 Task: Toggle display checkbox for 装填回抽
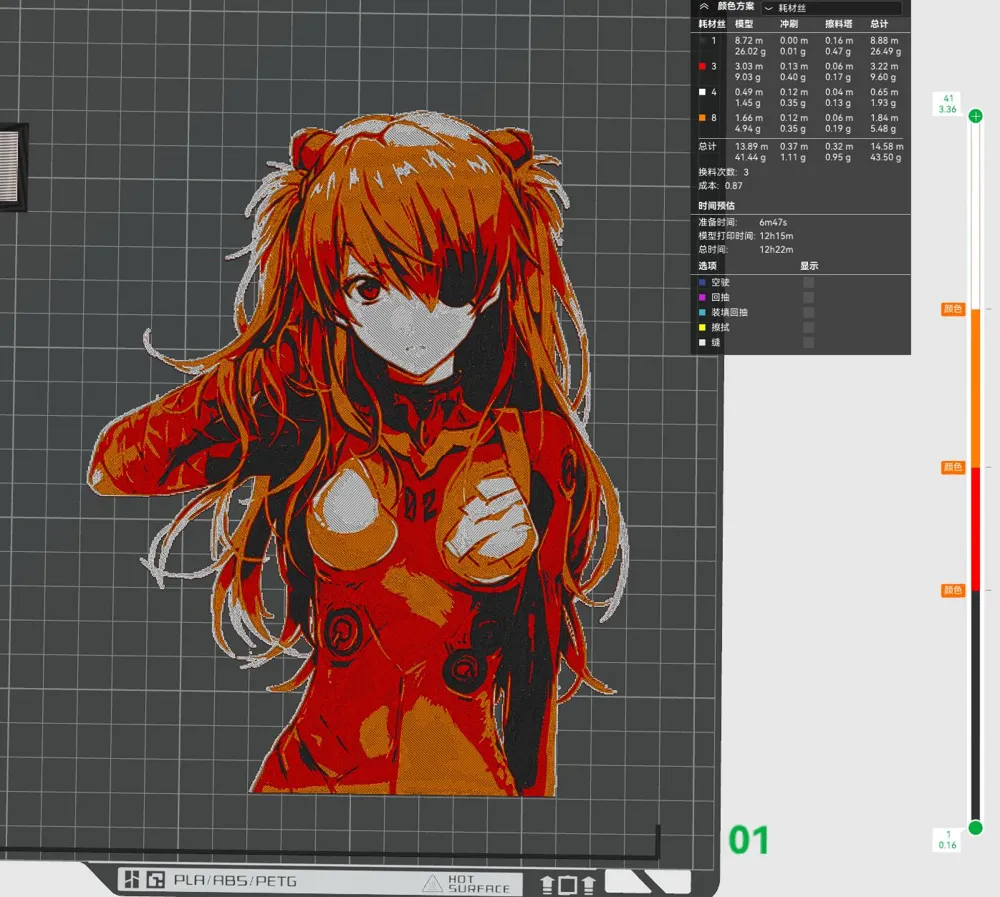pyautogui.click(x=808, y=312)
